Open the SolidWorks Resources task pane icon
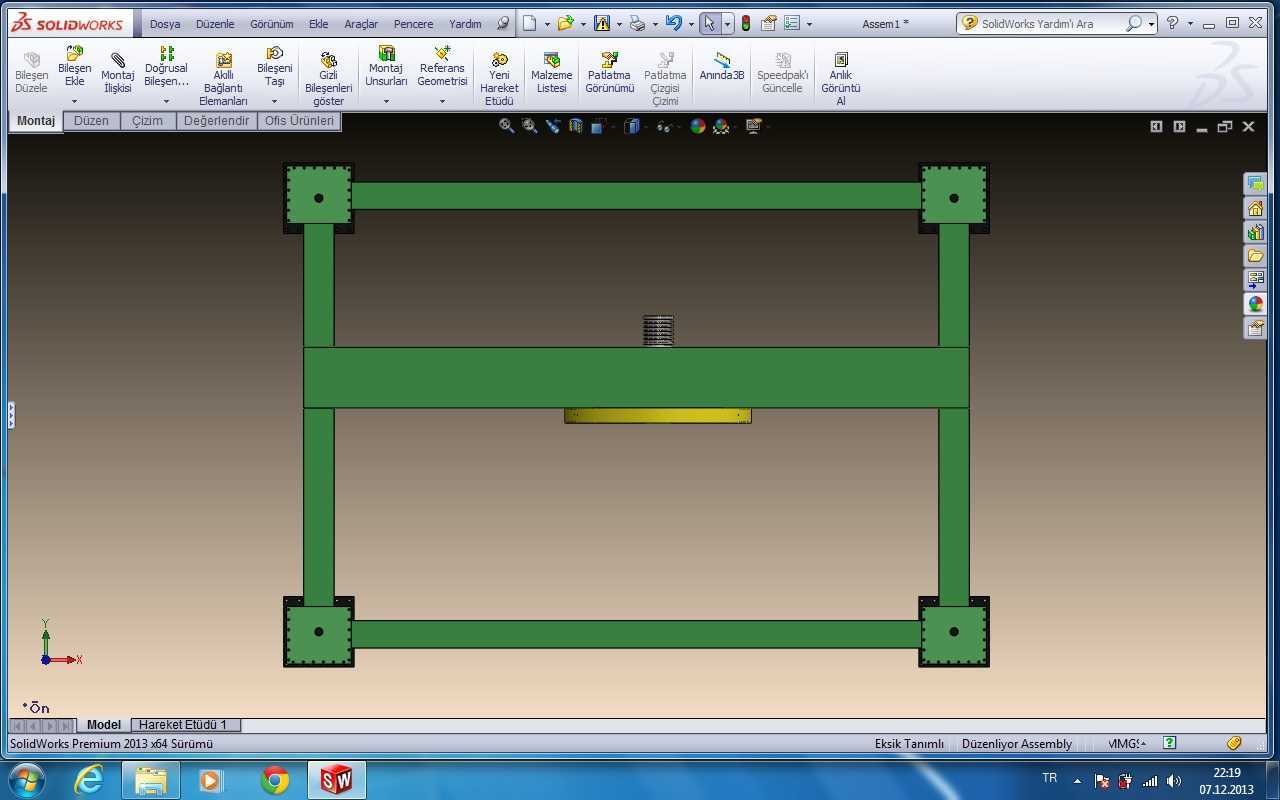 click(1255, 208)
